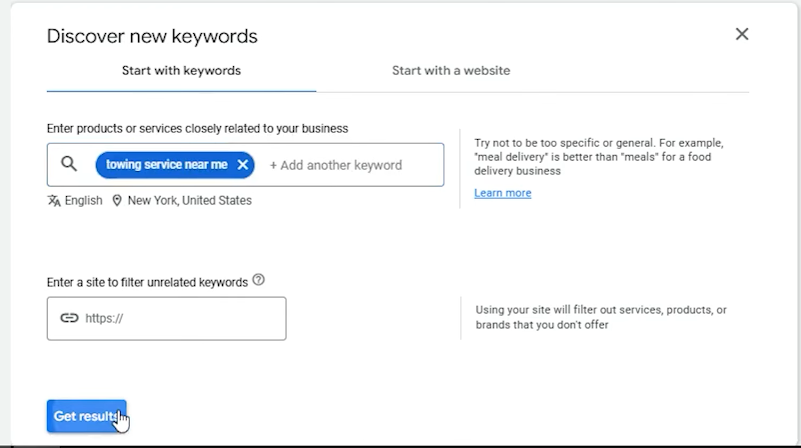Viewport: 801px width, 448px height.
Task: Click the magnifying glass search icon
Action: pyautogui.click(x=69, y=164)
